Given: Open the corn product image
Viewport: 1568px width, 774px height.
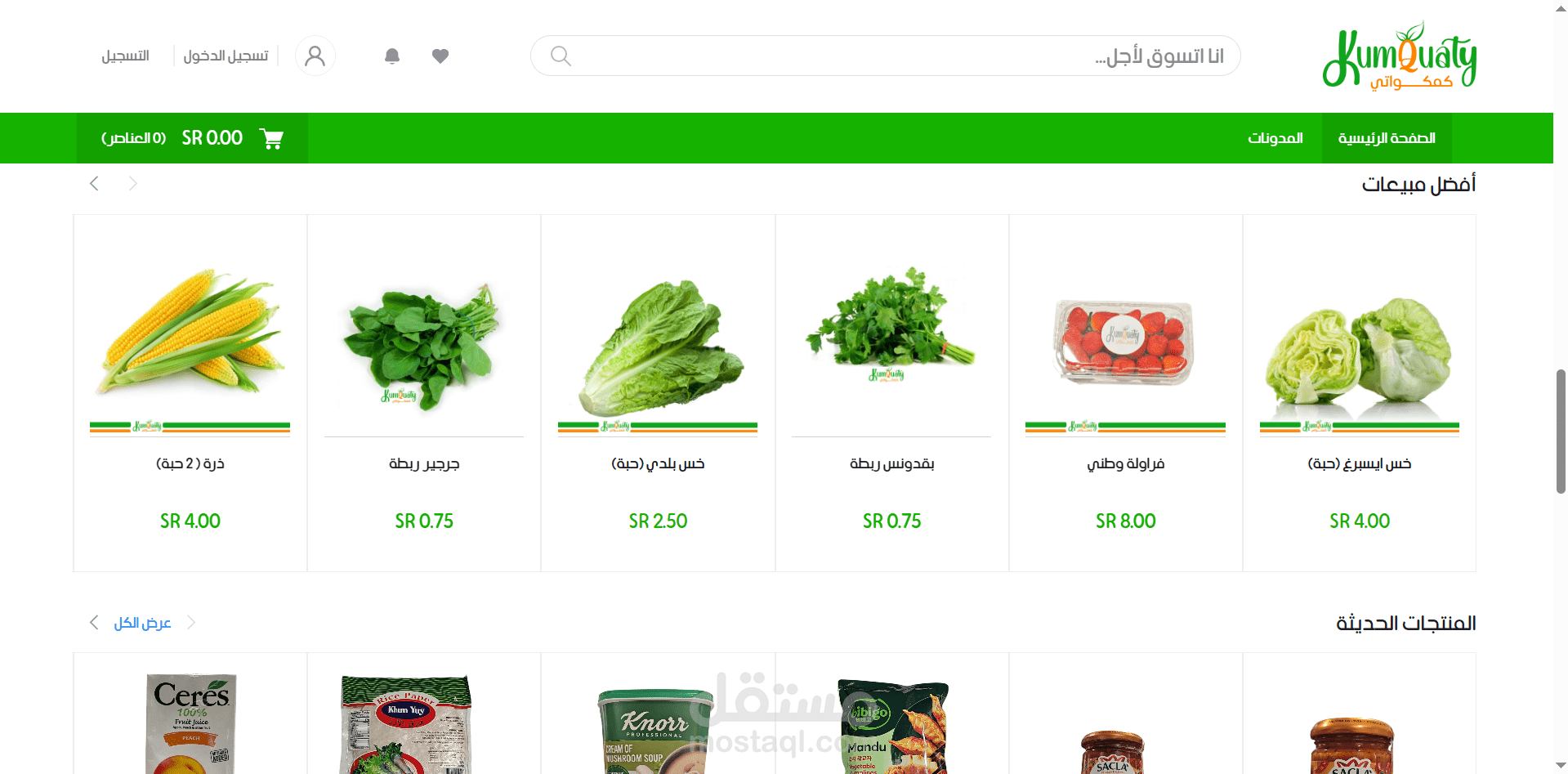Looking at the screenshot, I should (190, 331).
